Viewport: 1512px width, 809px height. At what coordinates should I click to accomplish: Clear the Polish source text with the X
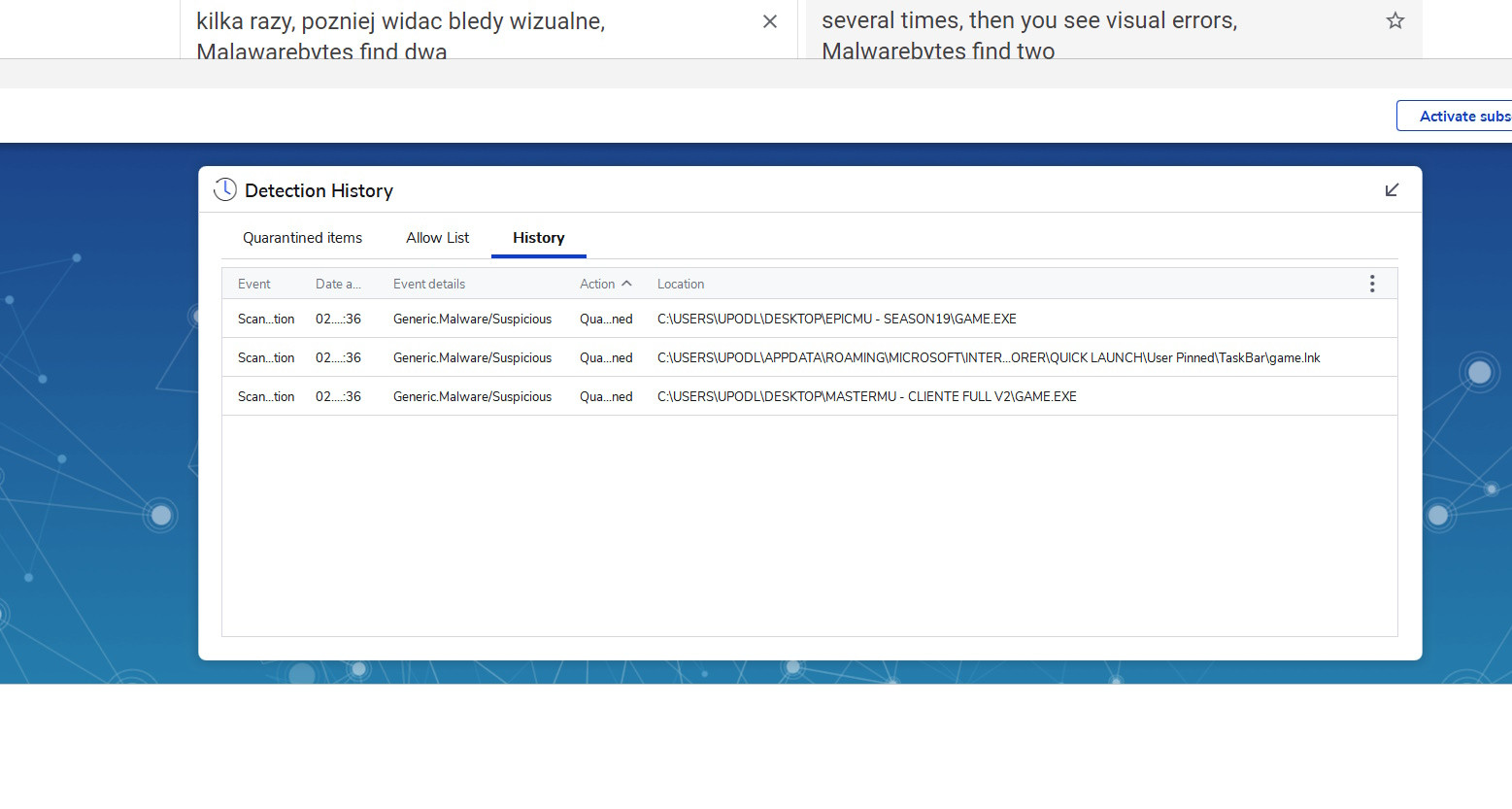point(770,21)
